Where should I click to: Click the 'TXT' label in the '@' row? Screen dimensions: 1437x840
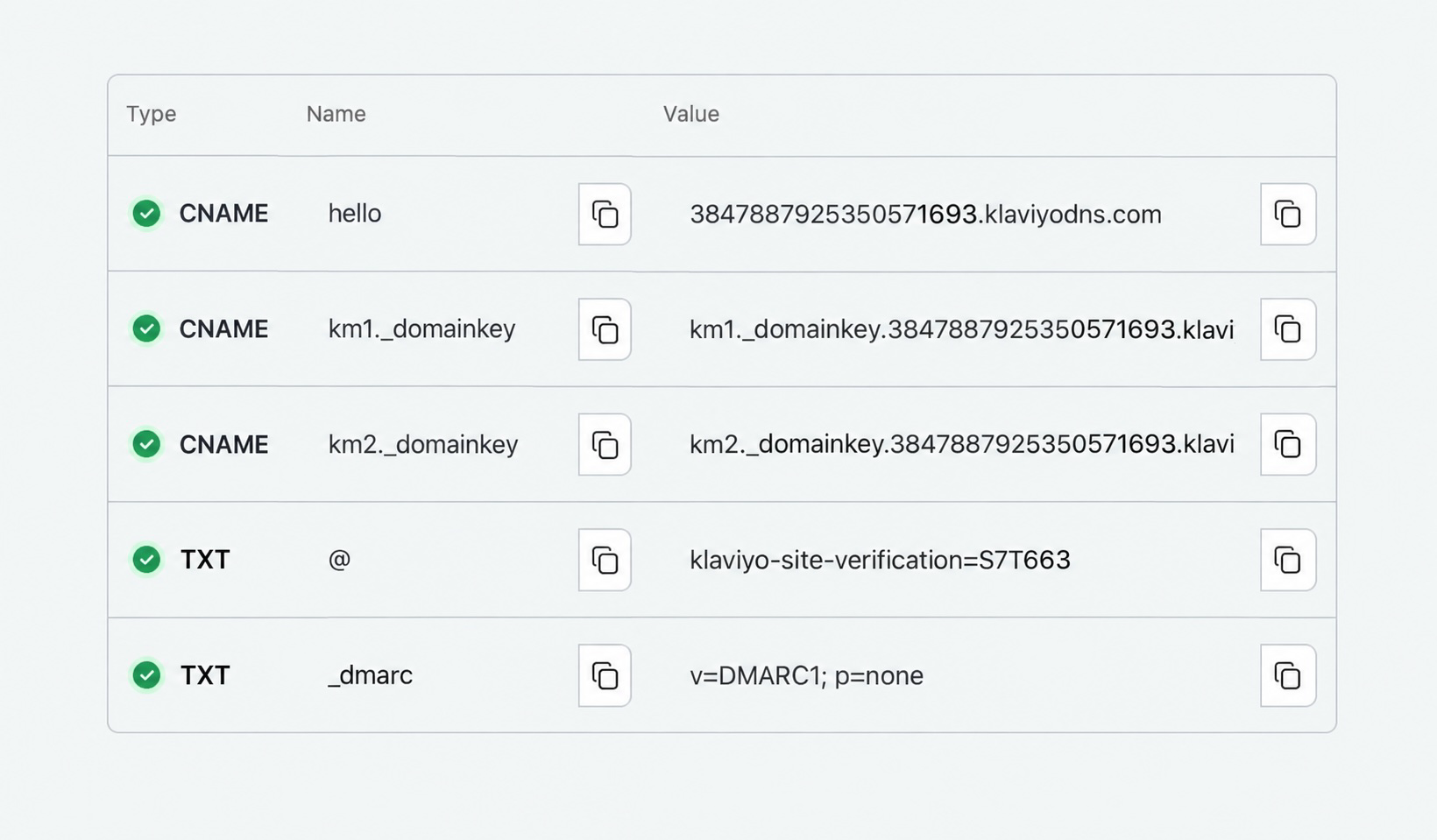205,559
